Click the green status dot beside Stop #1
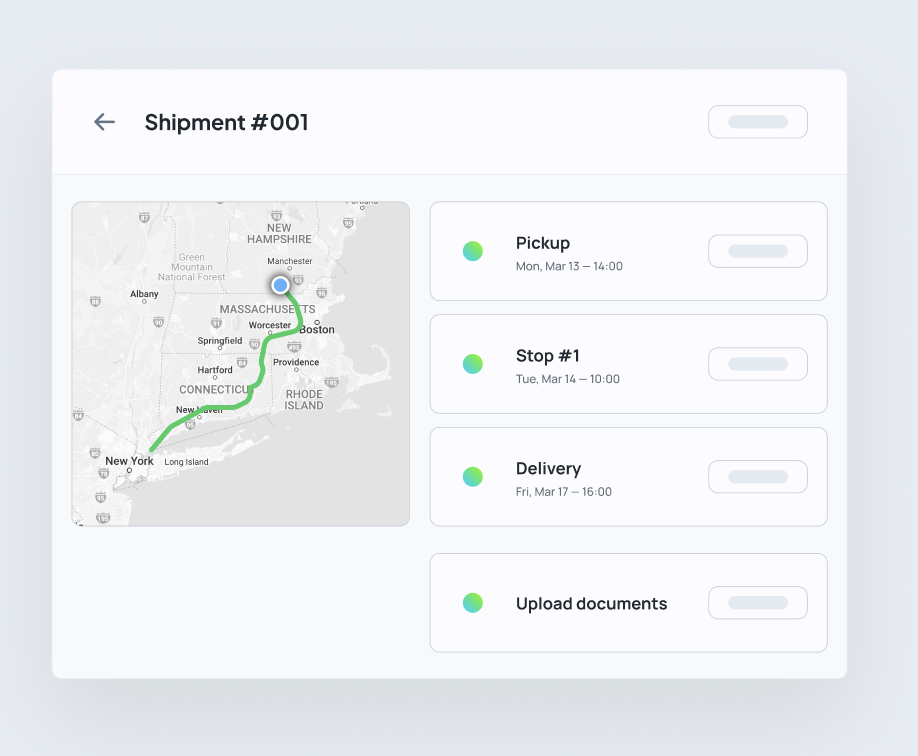This screenshot has width=918, height=756. click(x=473, y=364)
